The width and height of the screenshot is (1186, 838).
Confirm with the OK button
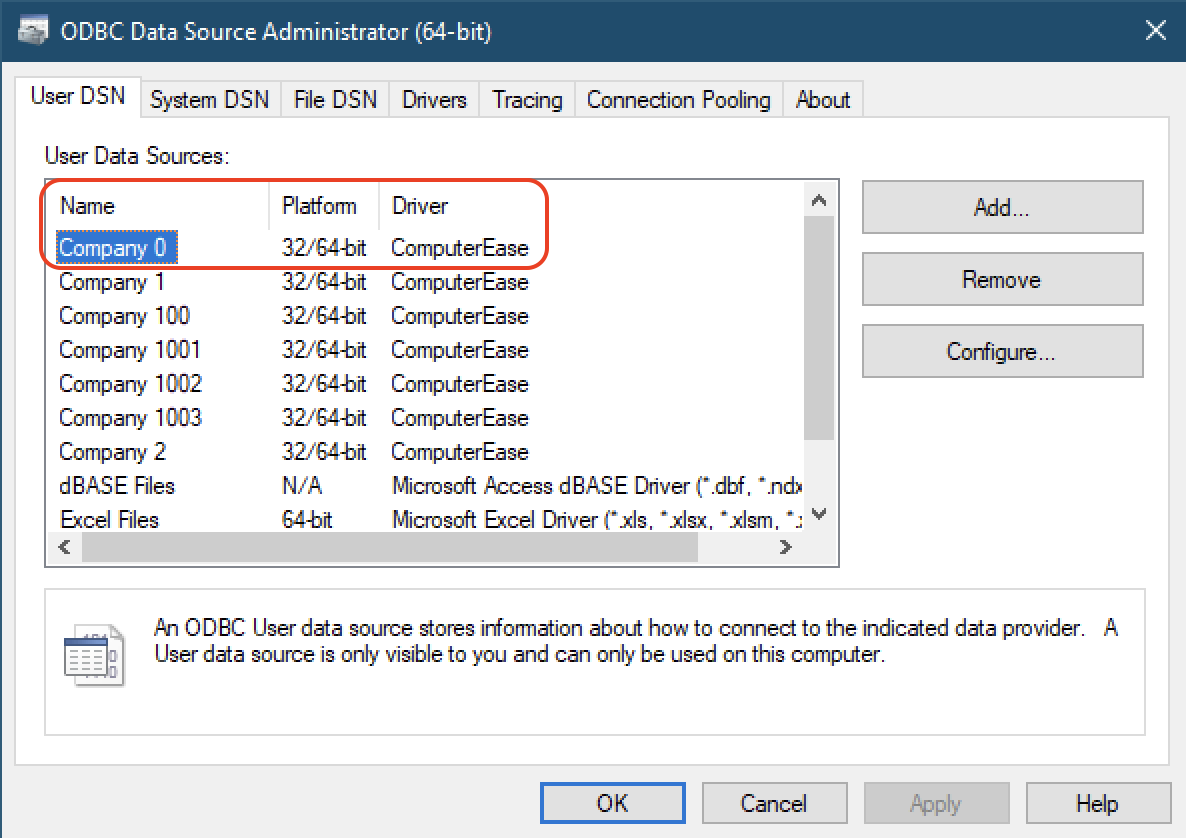(x=612, y=803)
